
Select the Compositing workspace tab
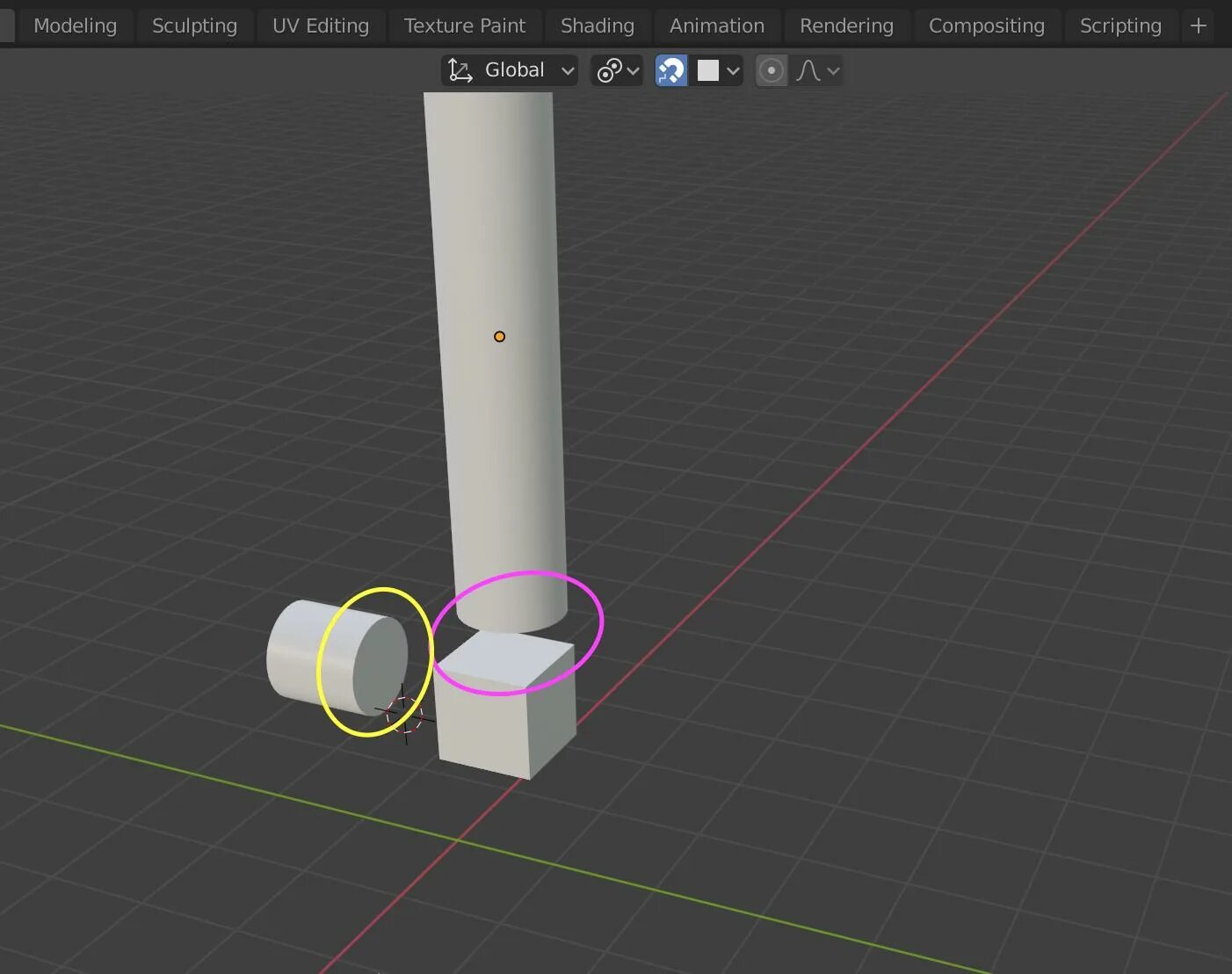987,25
